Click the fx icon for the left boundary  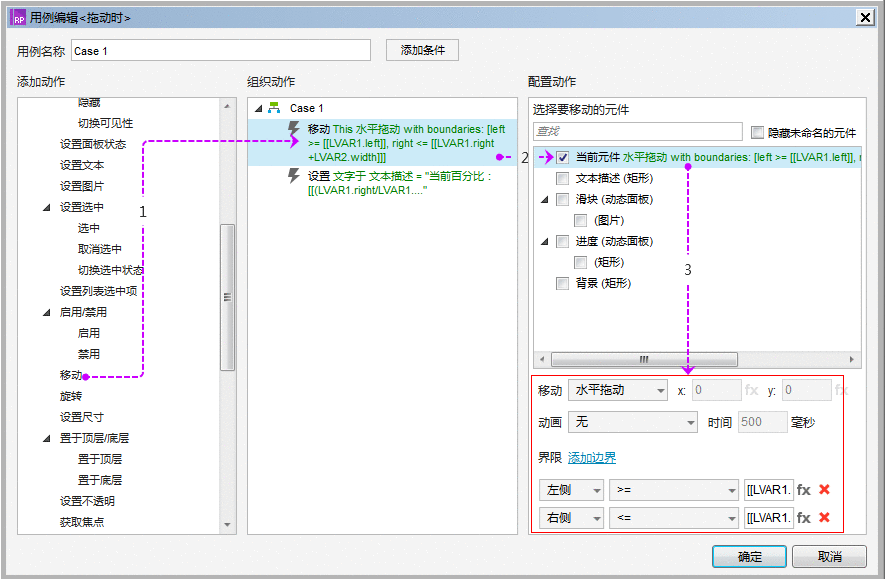pos(804,490)
